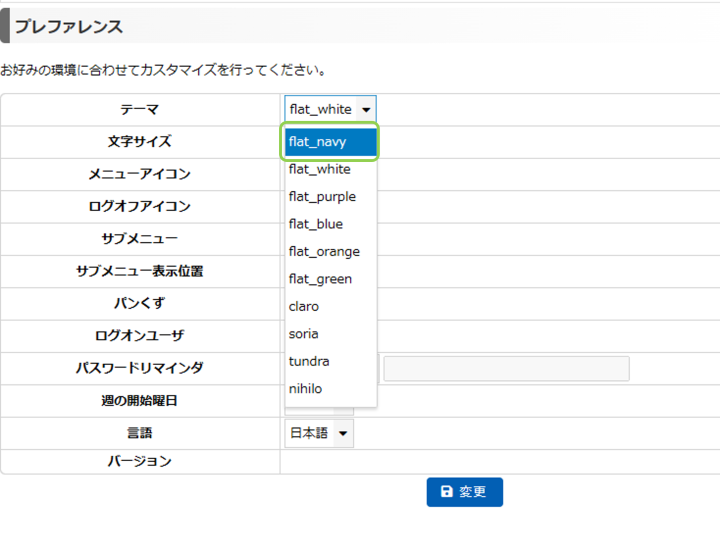Screen dimensions: 720x553
Task: Choose the soria theme option
Action: (x=330, y=334)
